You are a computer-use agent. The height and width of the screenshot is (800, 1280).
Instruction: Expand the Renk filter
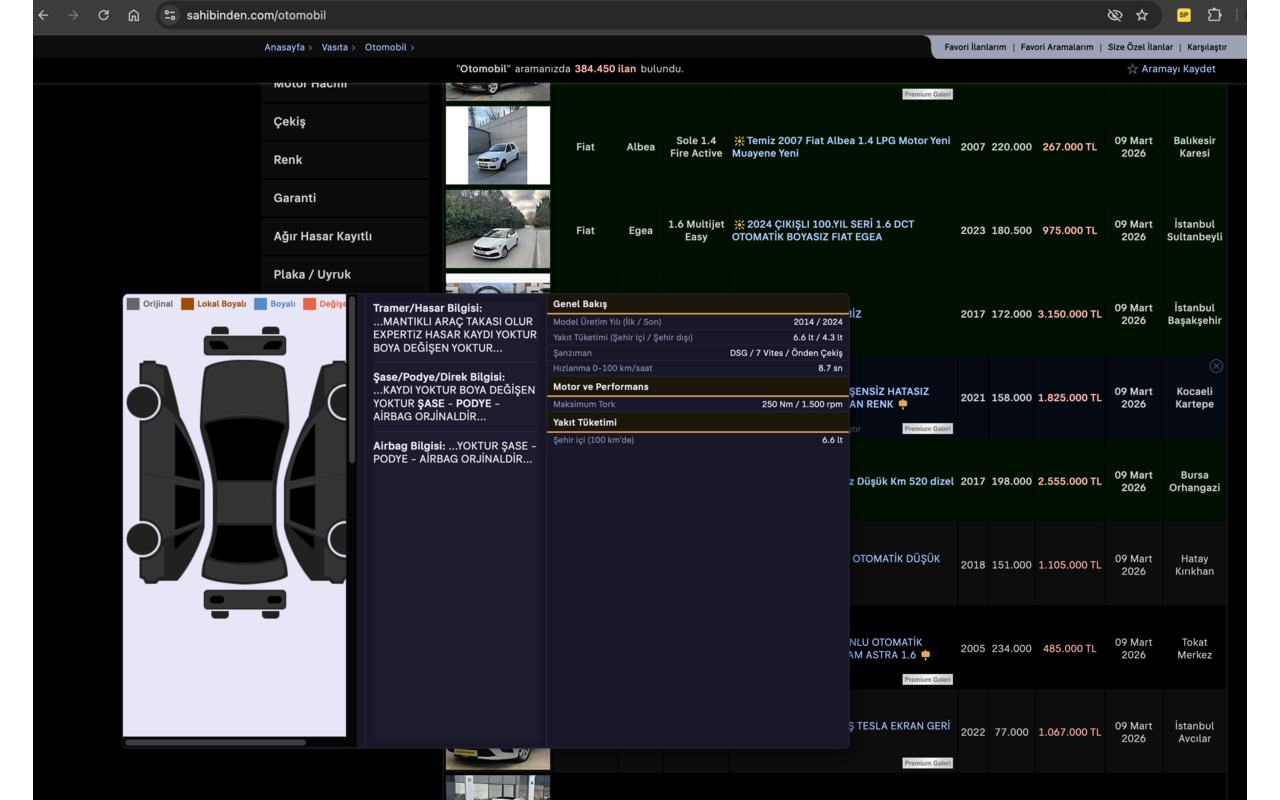pos(345,160)
